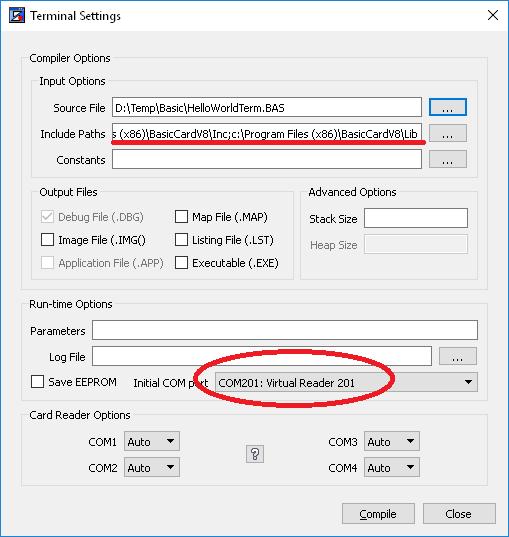Toggle the Debug File (.DBG) checkbox
Image resolution: width=509 pixels, height=537 pixels.
point(47,217)
